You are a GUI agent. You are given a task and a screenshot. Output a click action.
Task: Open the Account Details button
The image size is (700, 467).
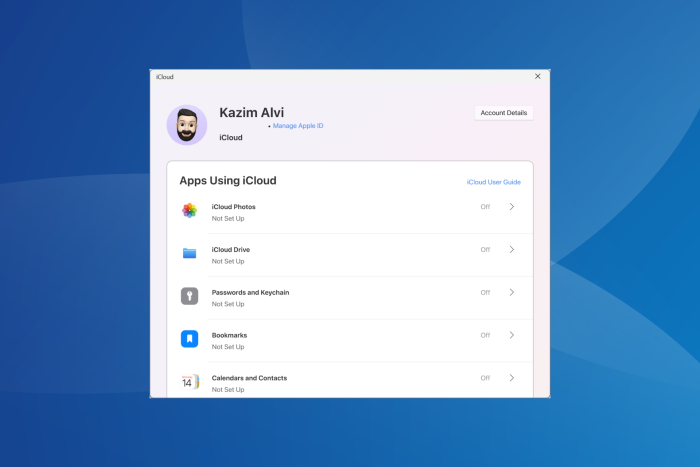pos(504,113)
